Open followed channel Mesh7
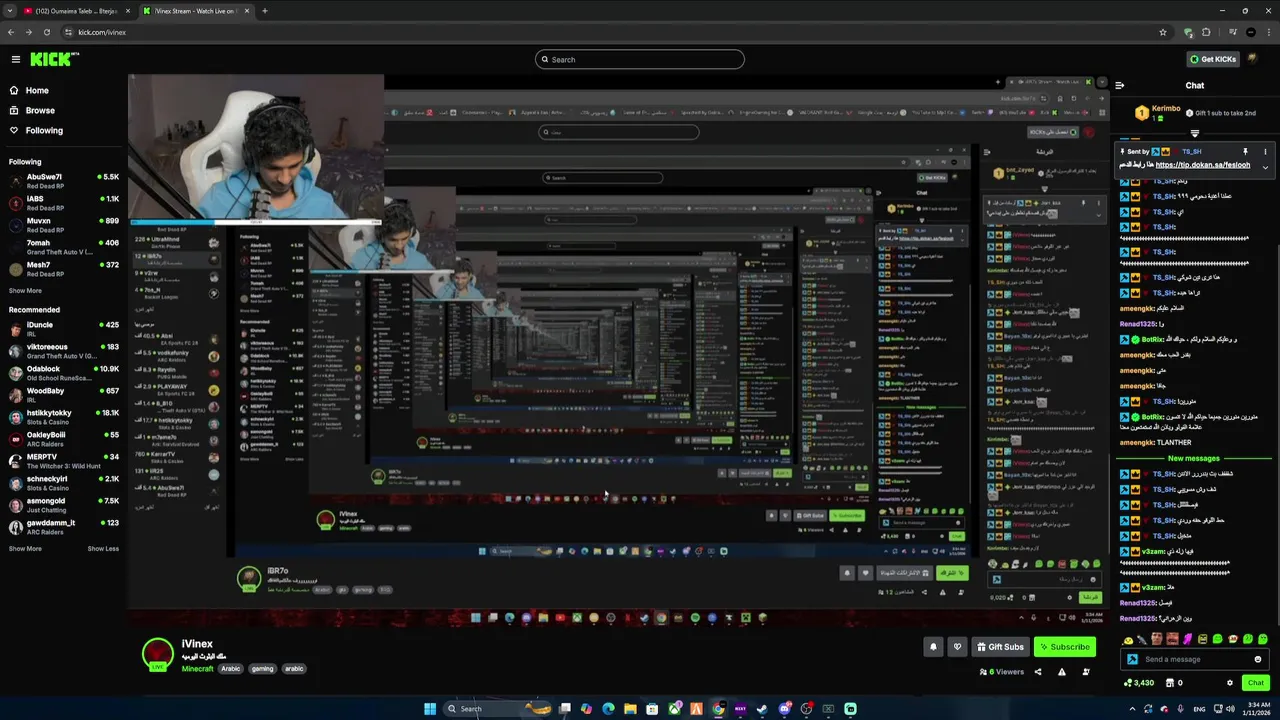 pos(64,268)
